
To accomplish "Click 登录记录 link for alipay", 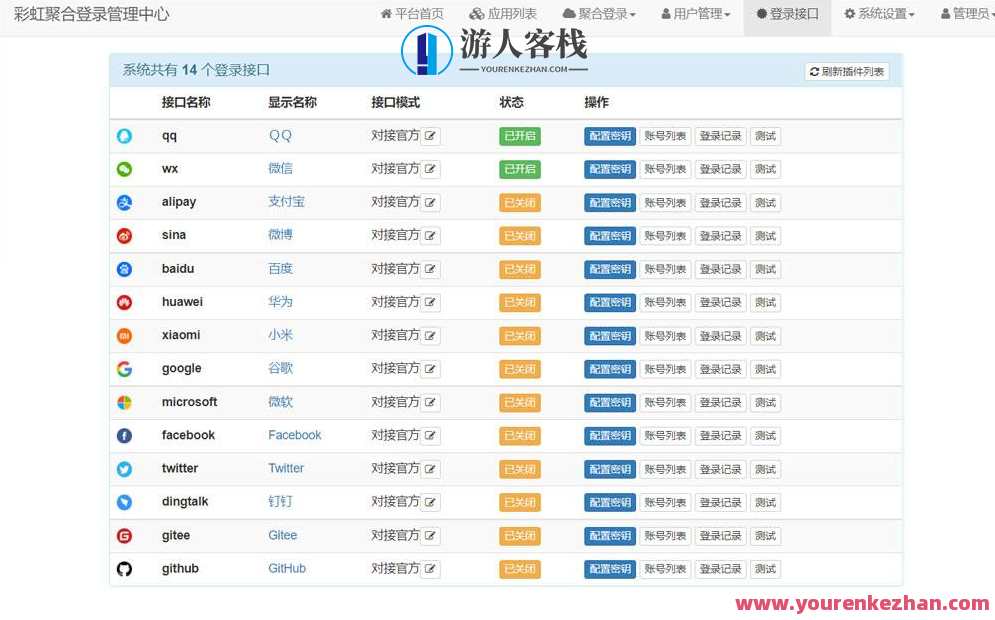I will (x=720, y=202).
